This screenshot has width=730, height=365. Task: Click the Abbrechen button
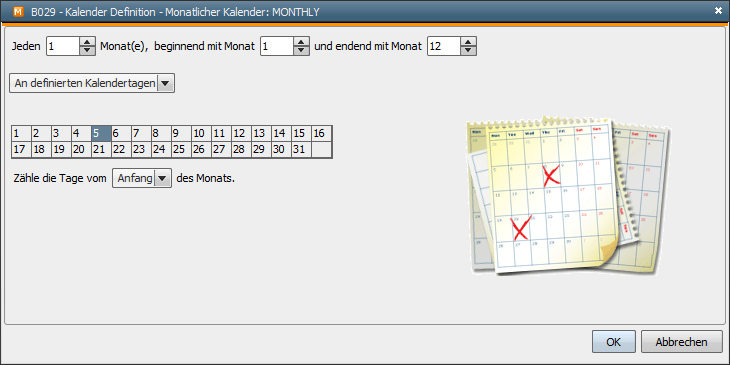682,342
